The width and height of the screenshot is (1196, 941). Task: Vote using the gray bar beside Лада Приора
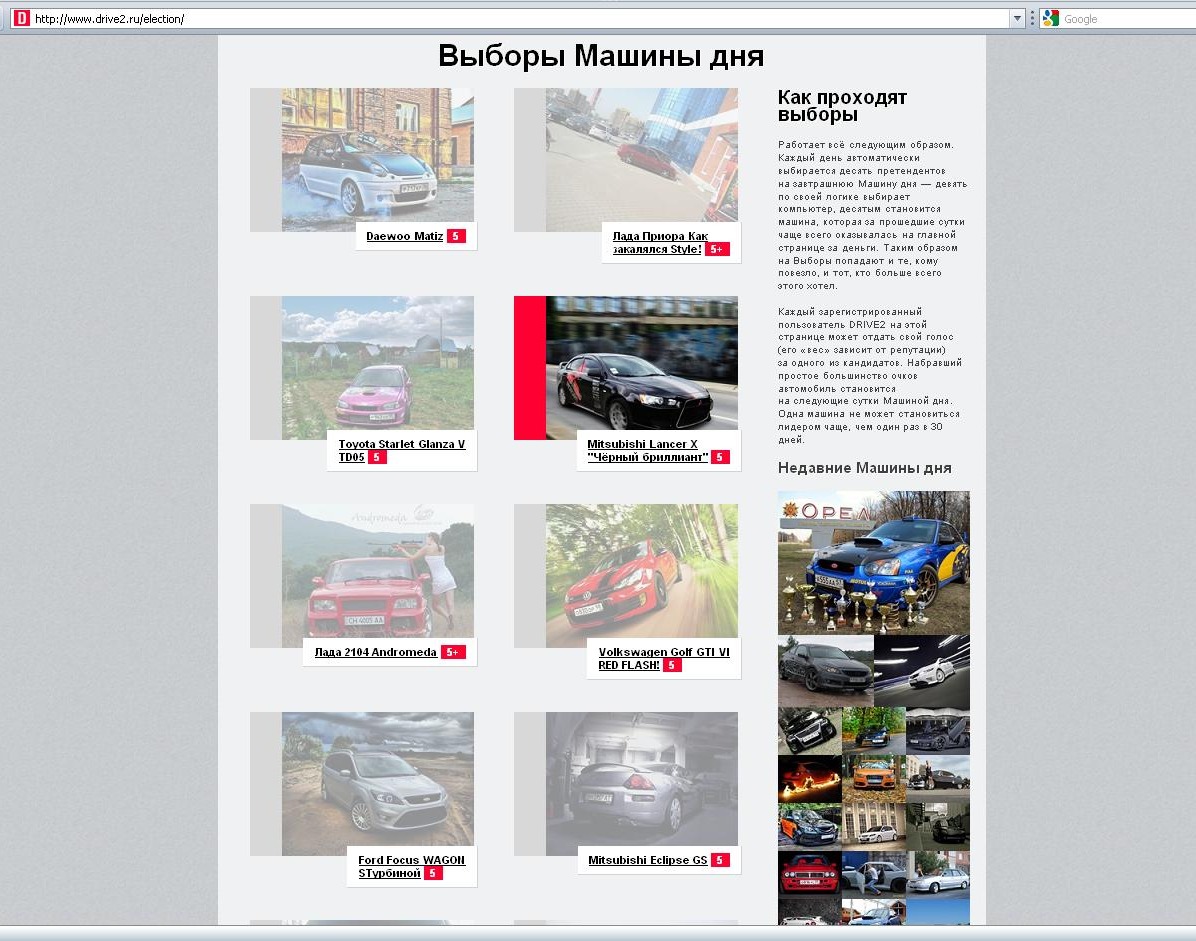pos(530,159)
